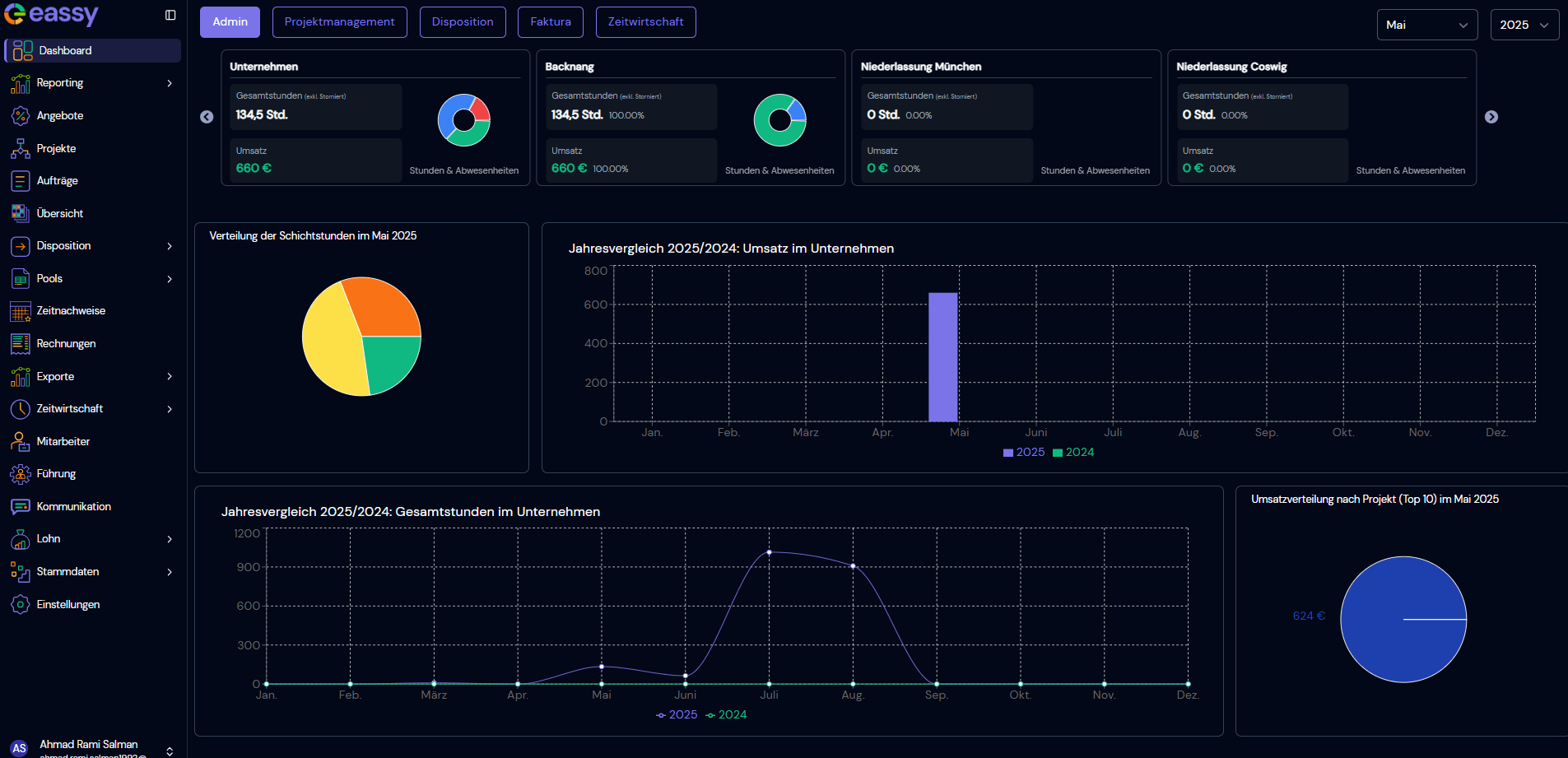Click the Zeitnachweise grid icon
The height and width of the screenshot is (758, 1568).
coord(21,311)
